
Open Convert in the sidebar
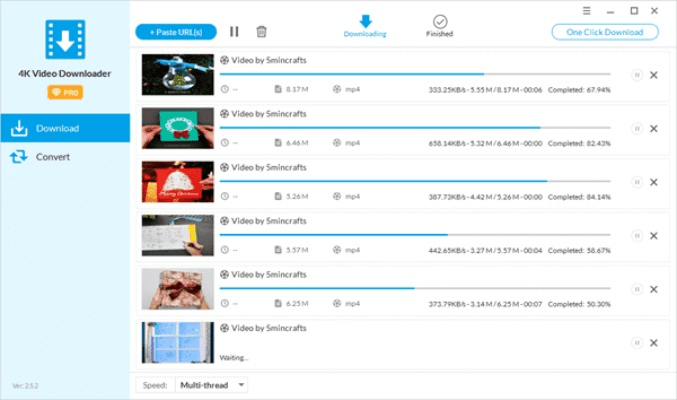pyautogui.click(x=65, y=157)
